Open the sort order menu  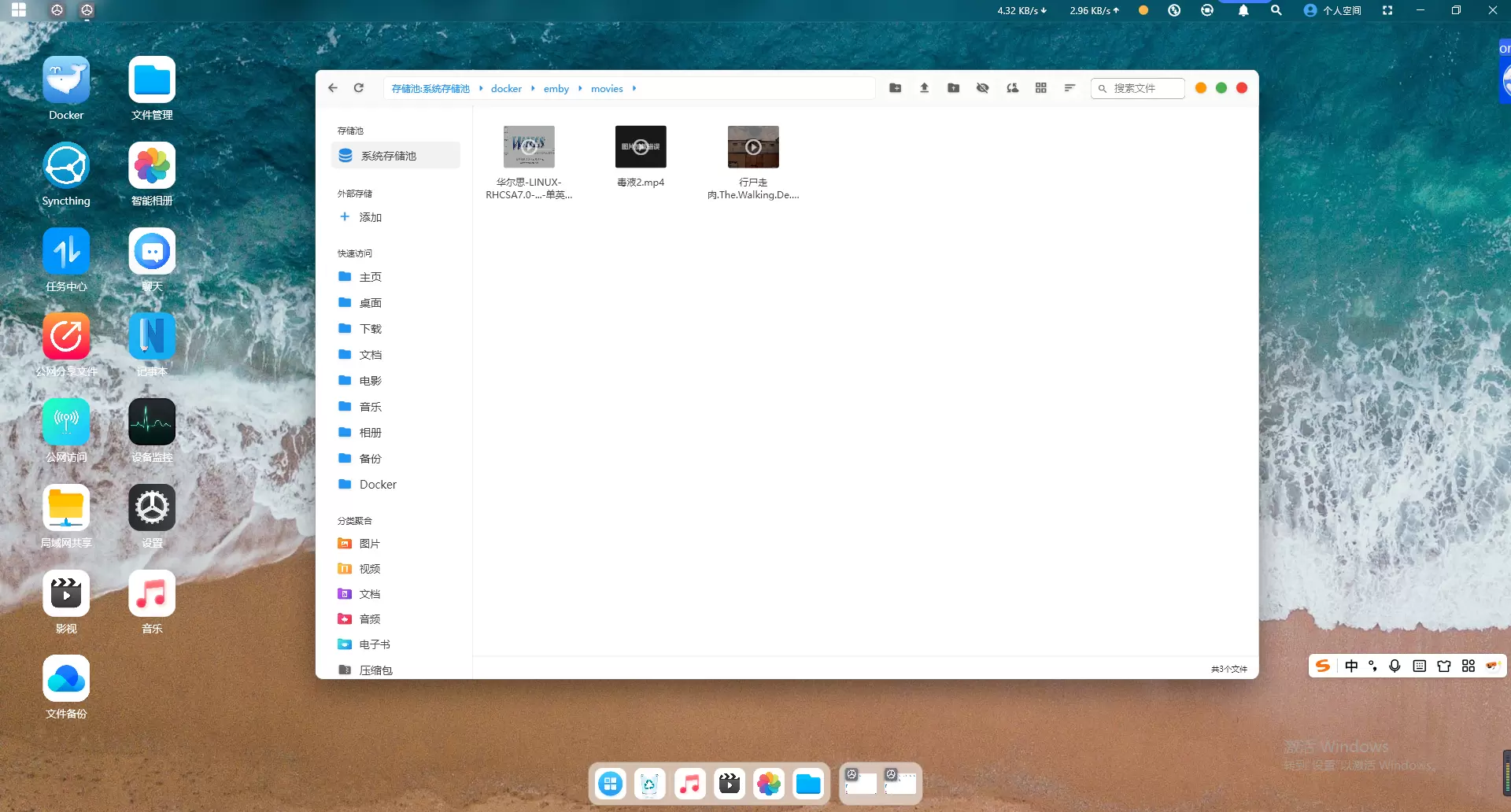[x=1070, y=88]
